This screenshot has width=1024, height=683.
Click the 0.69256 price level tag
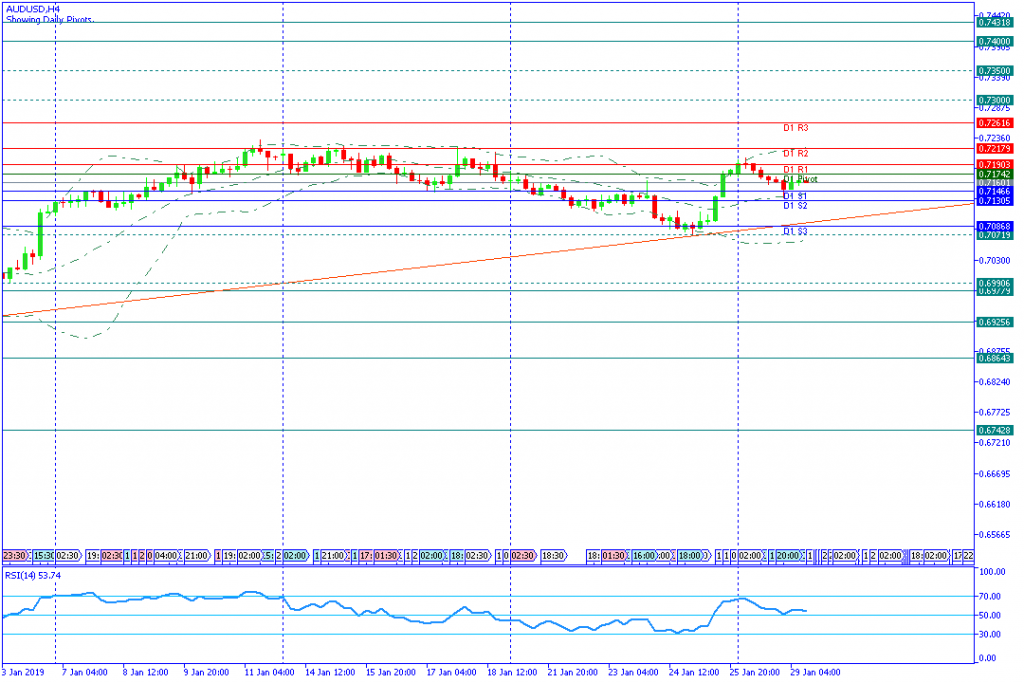995,322
